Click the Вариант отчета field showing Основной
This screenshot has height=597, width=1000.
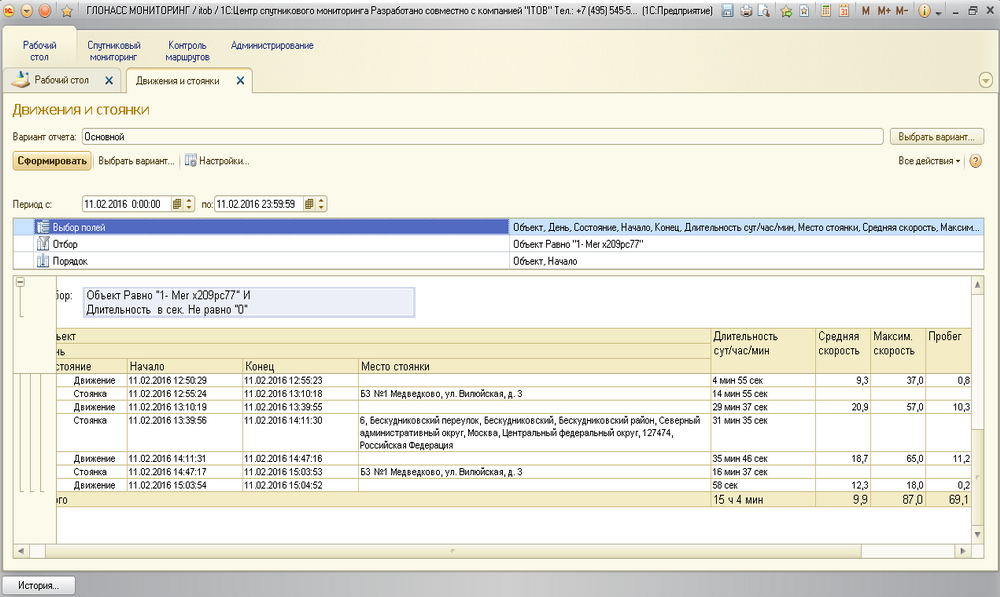482,136
